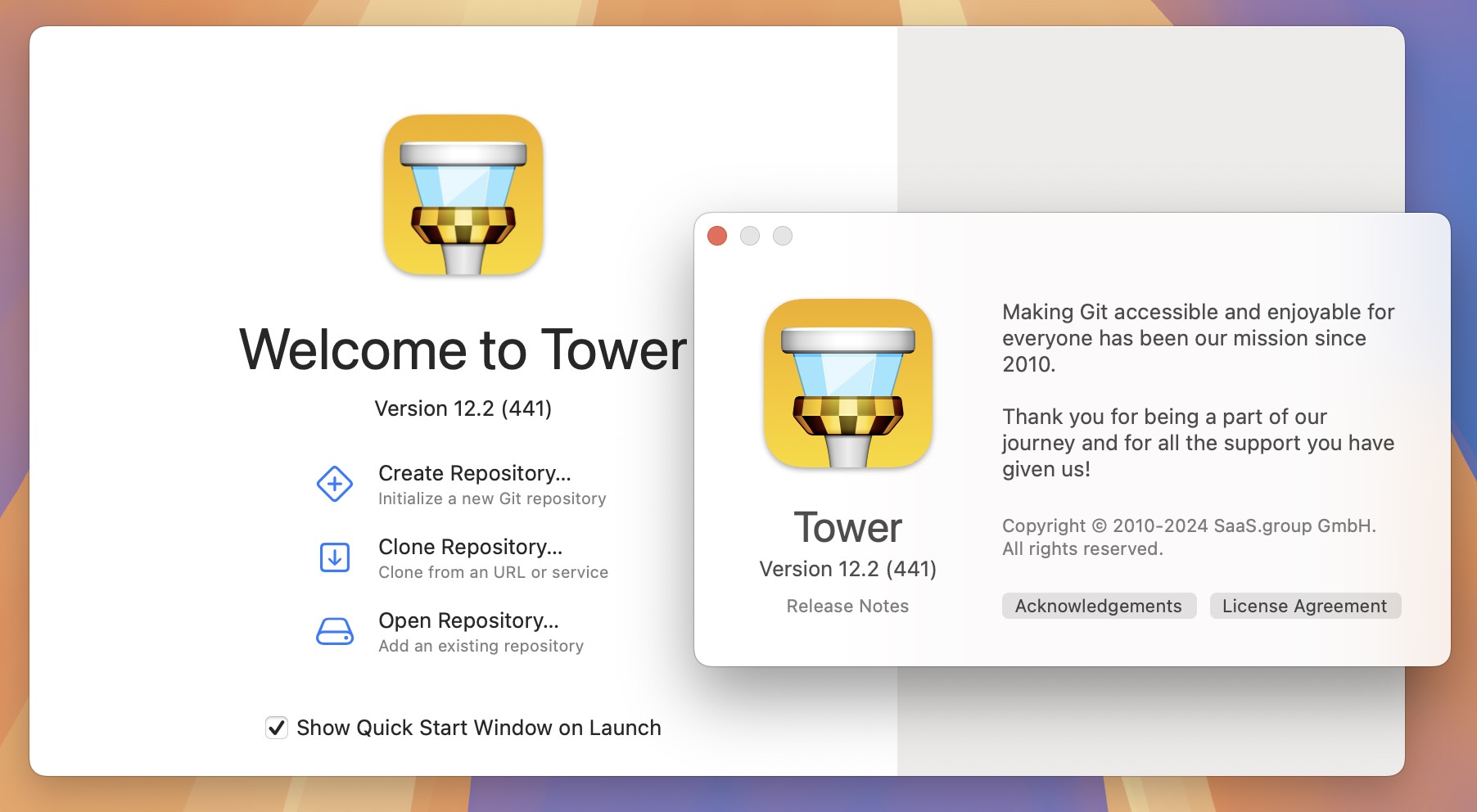1477x812 pixels.
Task: Choose Create Repository... option
Action: [475, 473]
